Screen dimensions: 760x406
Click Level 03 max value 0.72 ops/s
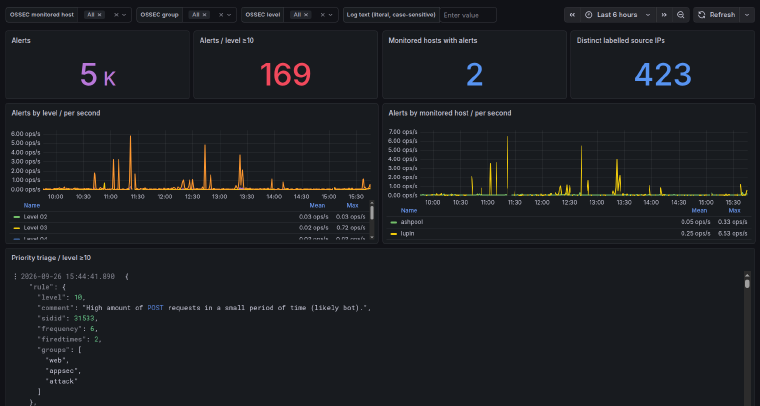coord(350,228)
